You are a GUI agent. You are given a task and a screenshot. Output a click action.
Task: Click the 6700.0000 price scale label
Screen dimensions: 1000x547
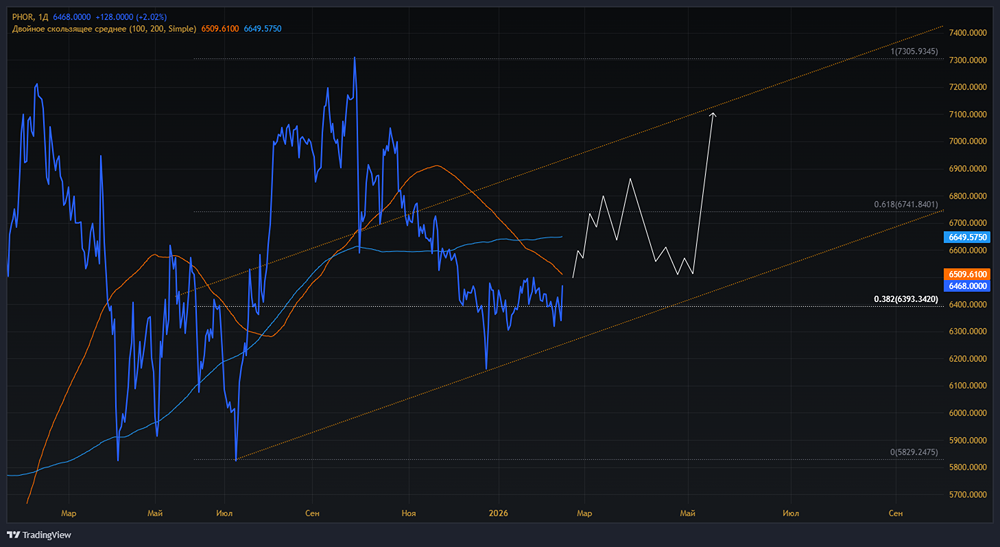967,223
